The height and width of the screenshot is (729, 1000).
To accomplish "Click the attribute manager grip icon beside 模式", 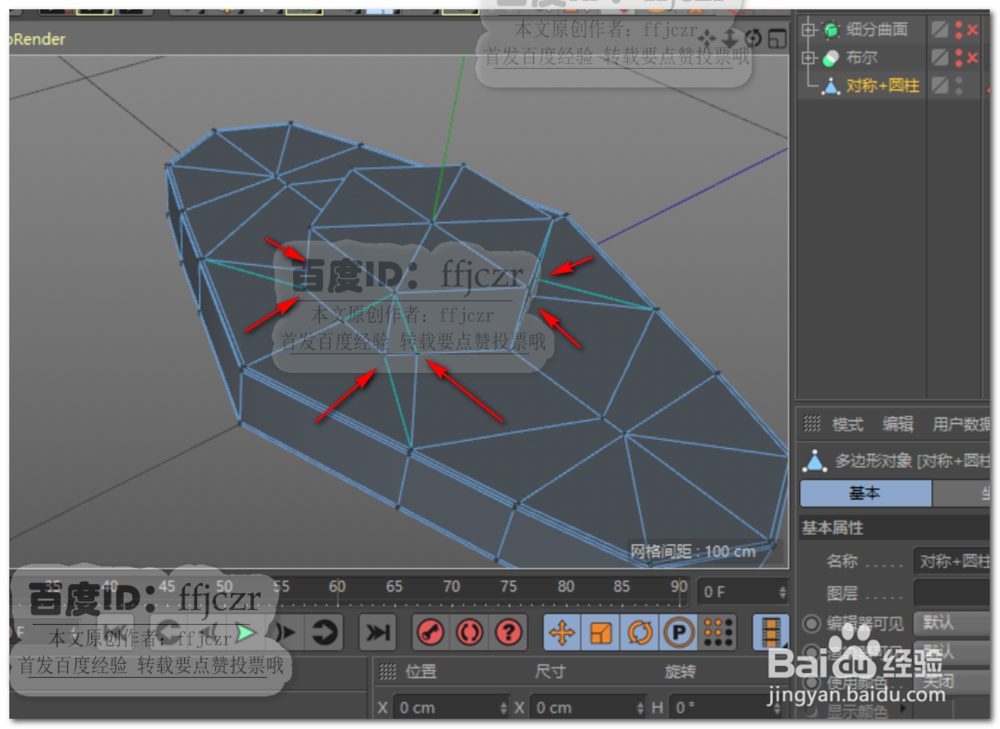I will [812, 423].
